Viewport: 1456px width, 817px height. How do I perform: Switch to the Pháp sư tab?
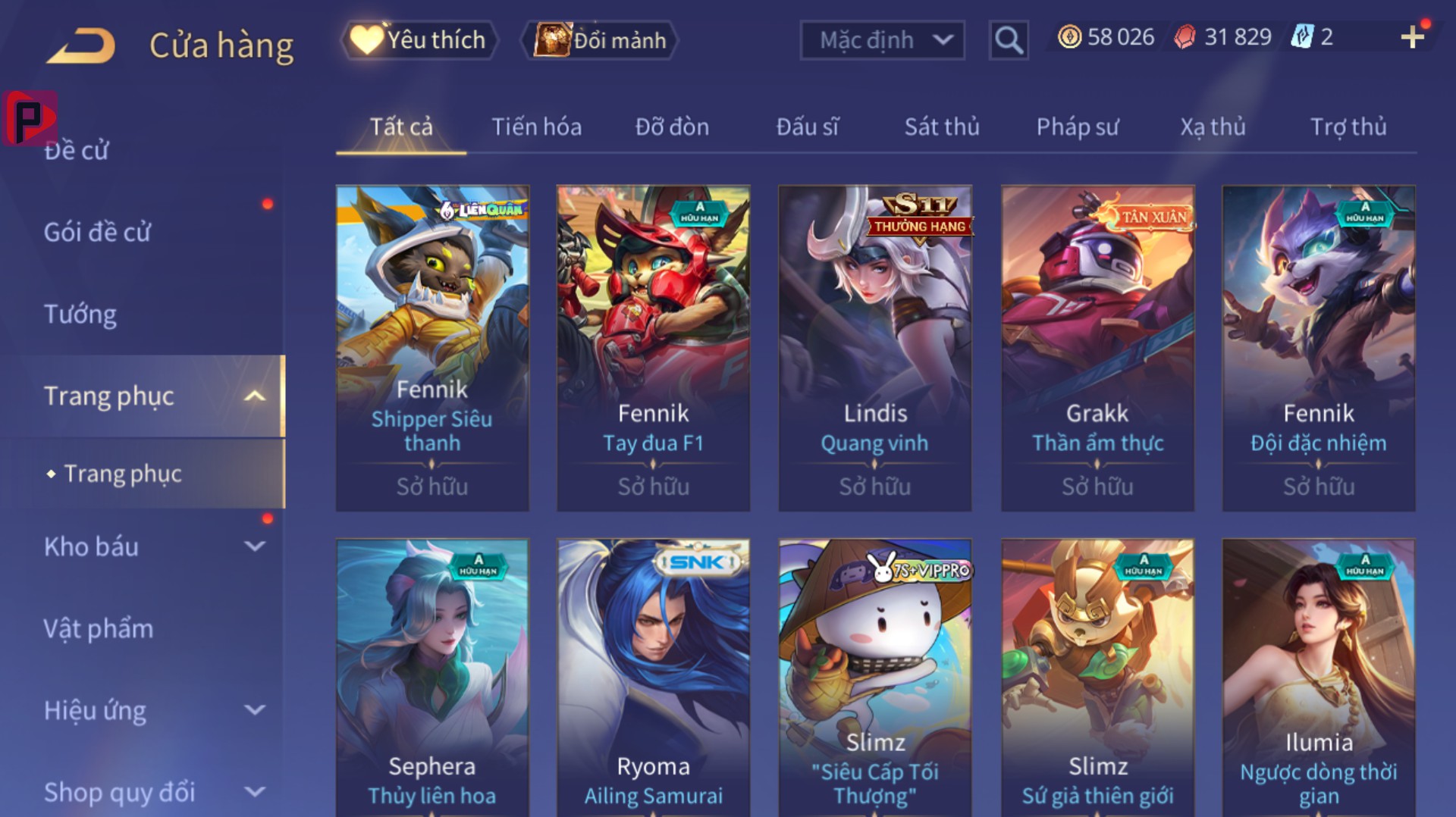[1077, 127]
